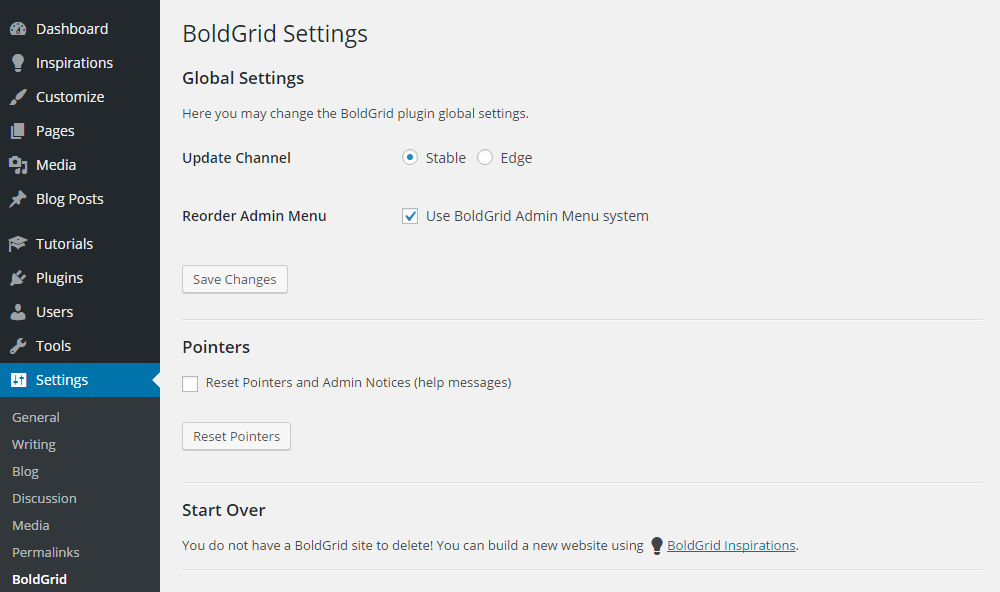Screen dimensions: 1000x592
Task: Open the General settings submenu item
Action: (36, 418)
